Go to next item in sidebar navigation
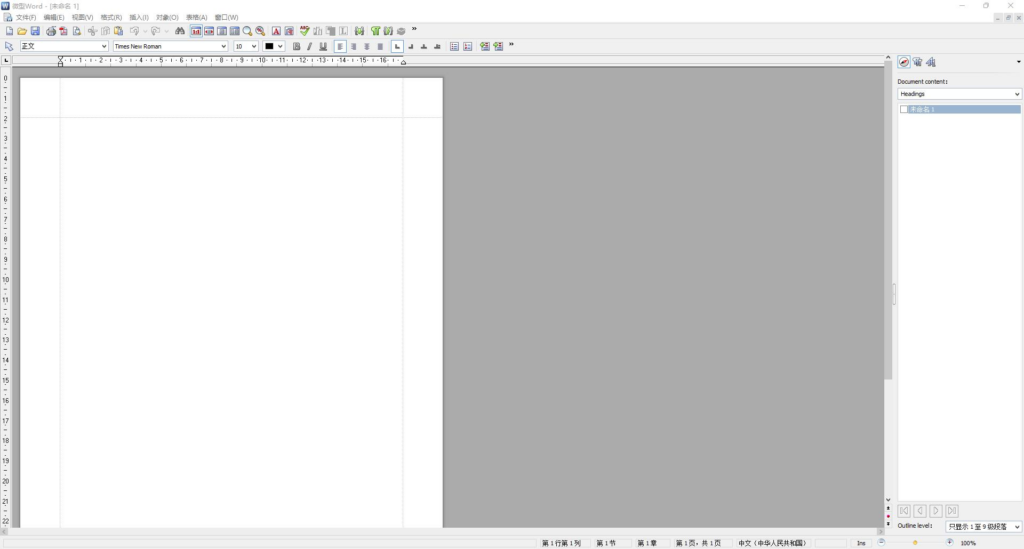This screenshot has width=1024, height=549. (936, 511)
